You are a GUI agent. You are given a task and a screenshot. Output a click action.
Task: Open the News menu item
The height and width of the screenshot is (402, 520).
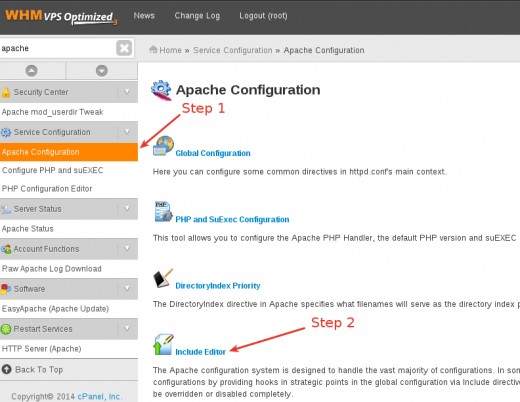(x=144, y=16)
